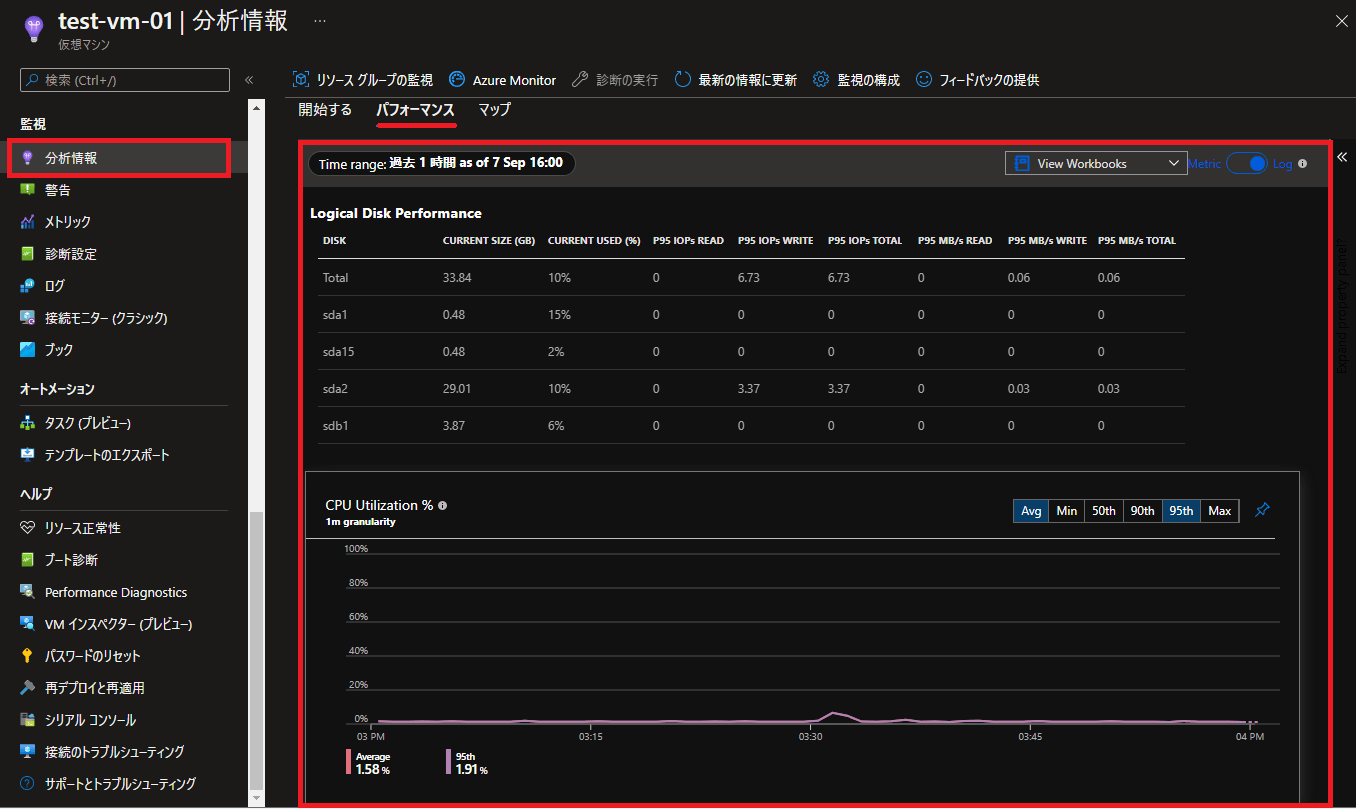This screenshot has height=809, width=1356.
Task: Switch to the マップ tab
Action: [x=494, y=110]
